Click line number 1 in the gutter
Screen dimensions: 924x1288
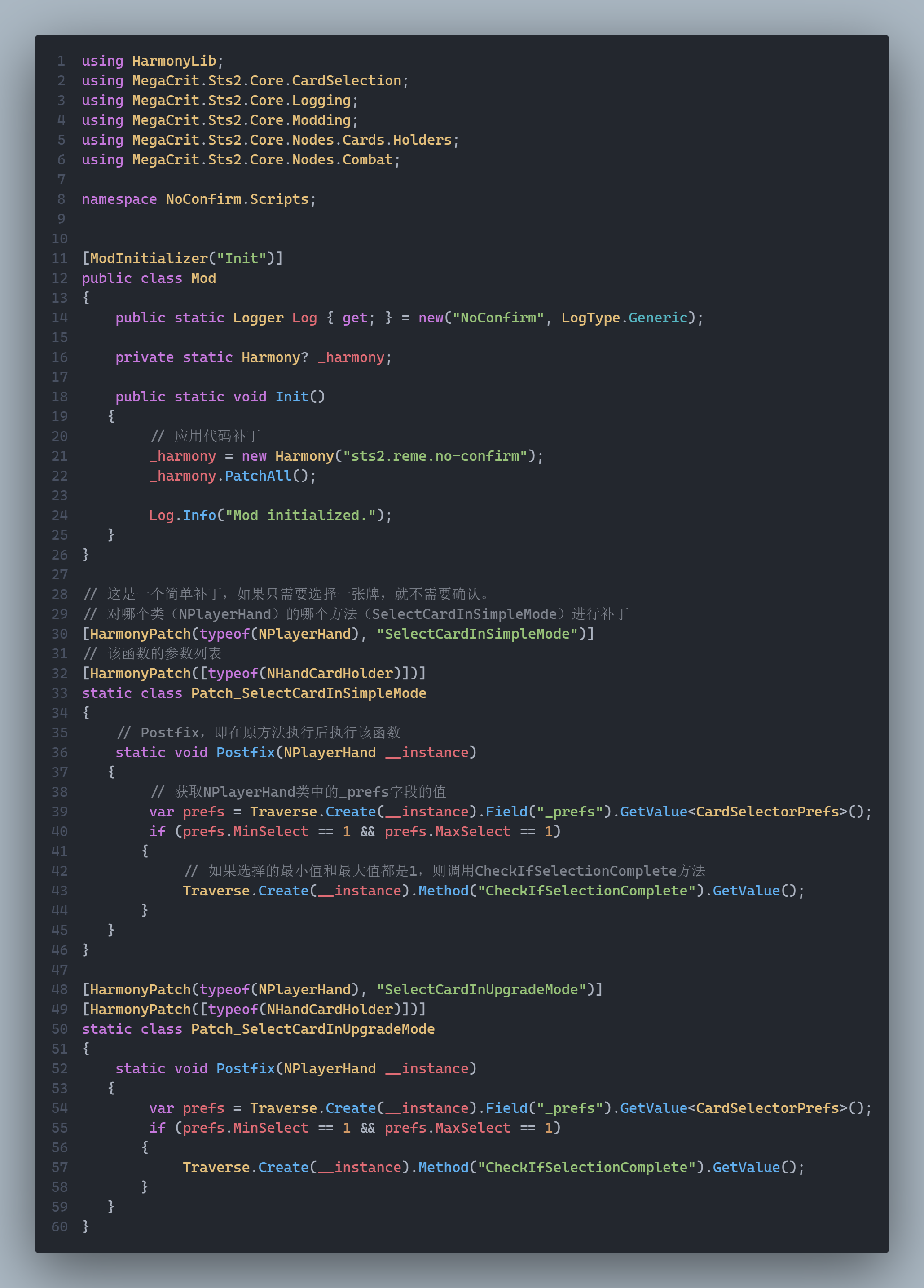click(x=62, y=61)
